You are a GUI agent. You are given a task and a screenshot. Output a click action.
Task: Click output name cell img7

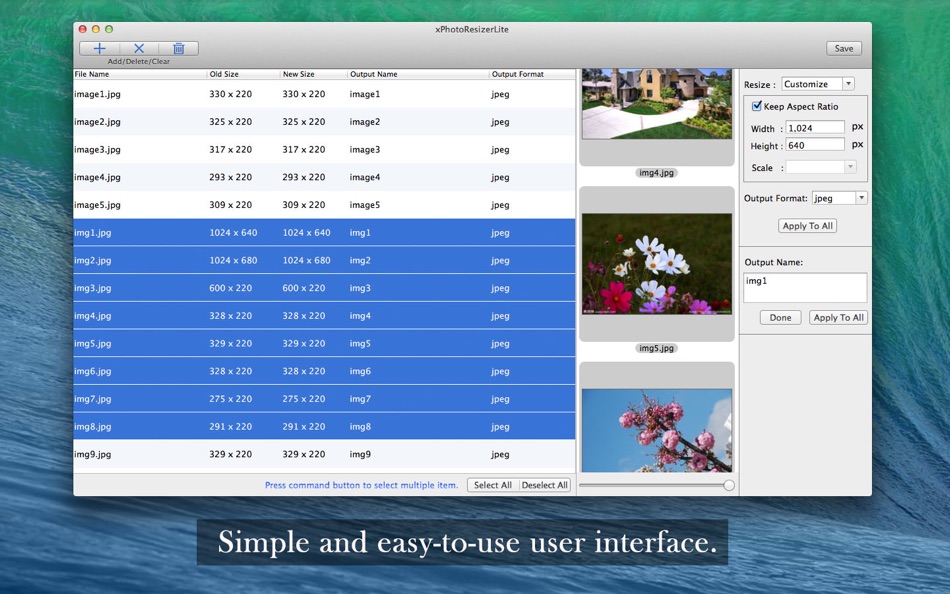(x=360, y=399)
